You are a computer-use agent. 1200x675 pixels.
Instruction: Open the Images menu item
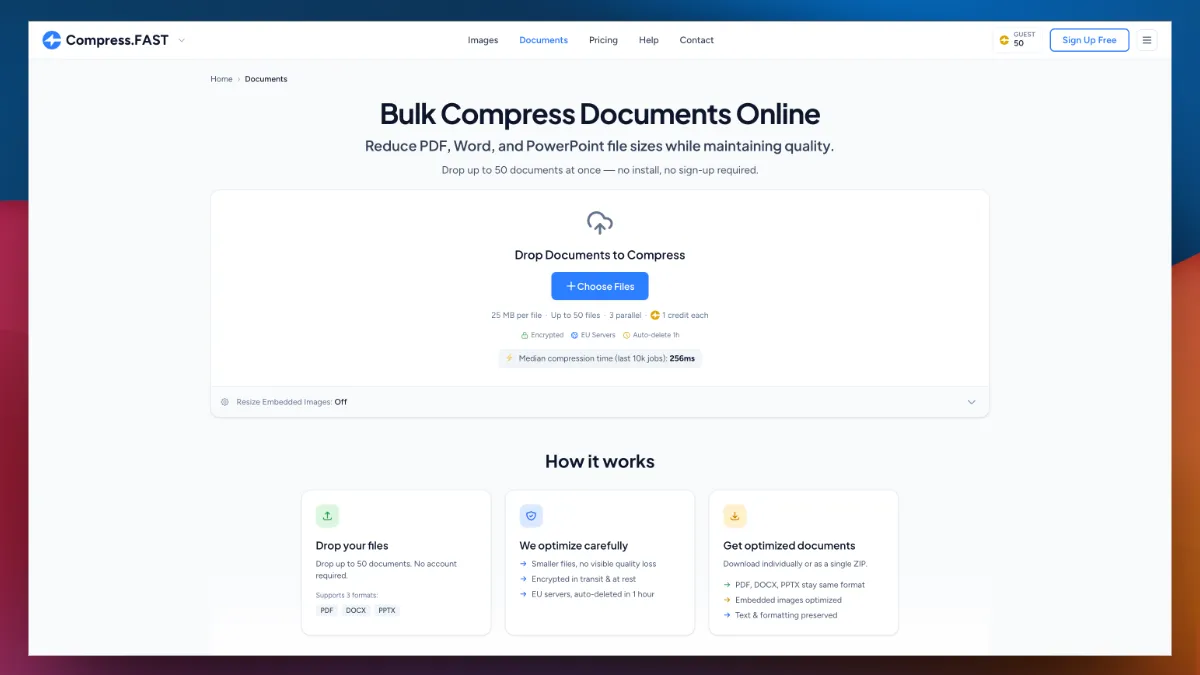click(483, 40)
